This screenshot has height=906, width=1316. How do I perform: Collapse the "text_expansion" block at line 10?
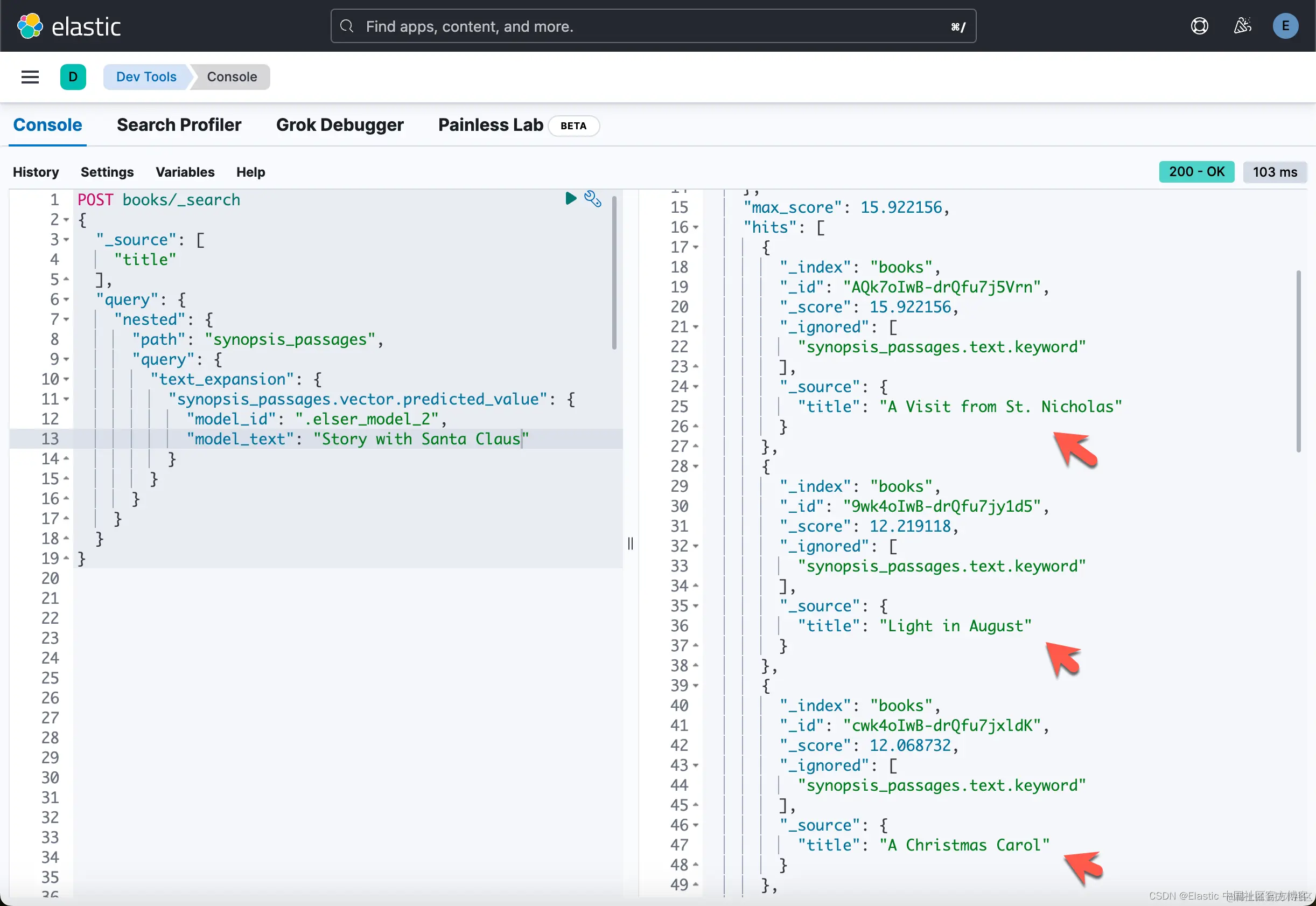(66, 379)
